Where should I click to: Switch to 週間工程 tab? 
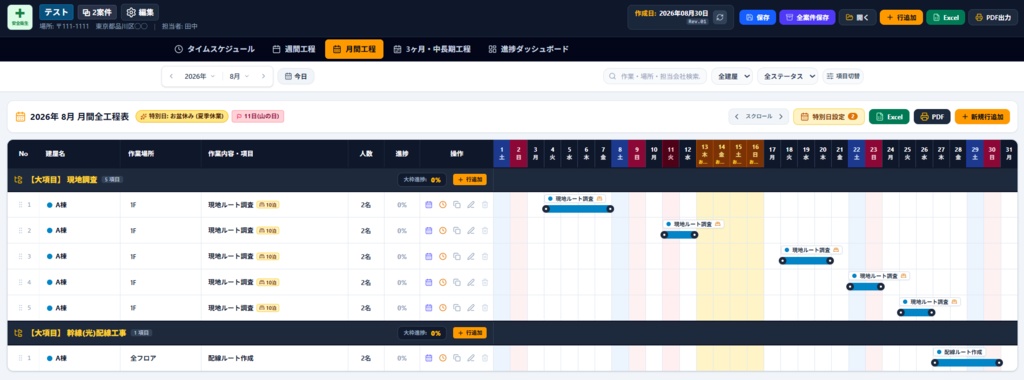click(x=294, y=49)
